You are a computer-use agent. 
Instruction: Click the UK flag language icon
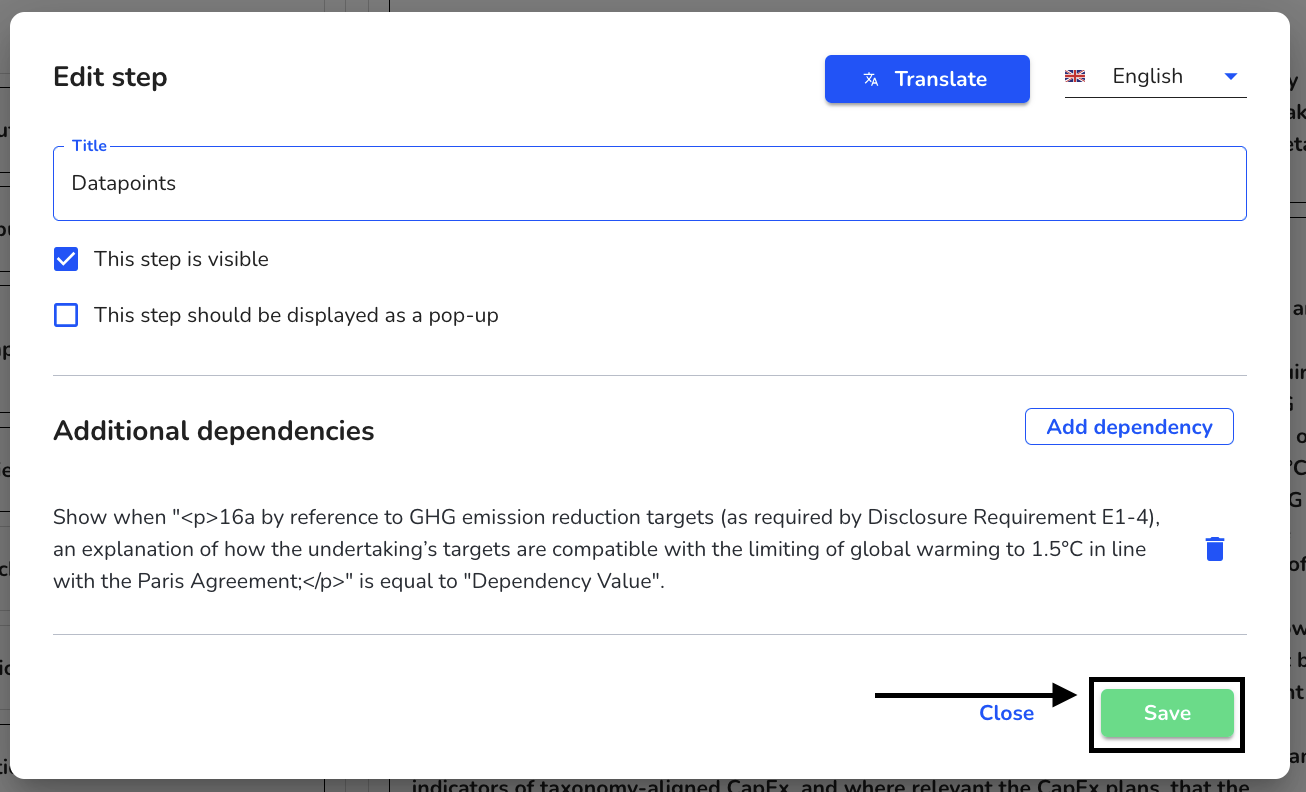pos(1075,76)
